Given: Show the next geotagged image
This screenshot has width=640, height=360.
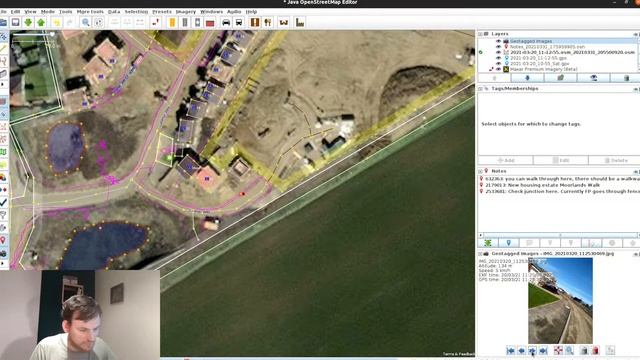Looking at the screenshot, I should [x=532, y=350].
